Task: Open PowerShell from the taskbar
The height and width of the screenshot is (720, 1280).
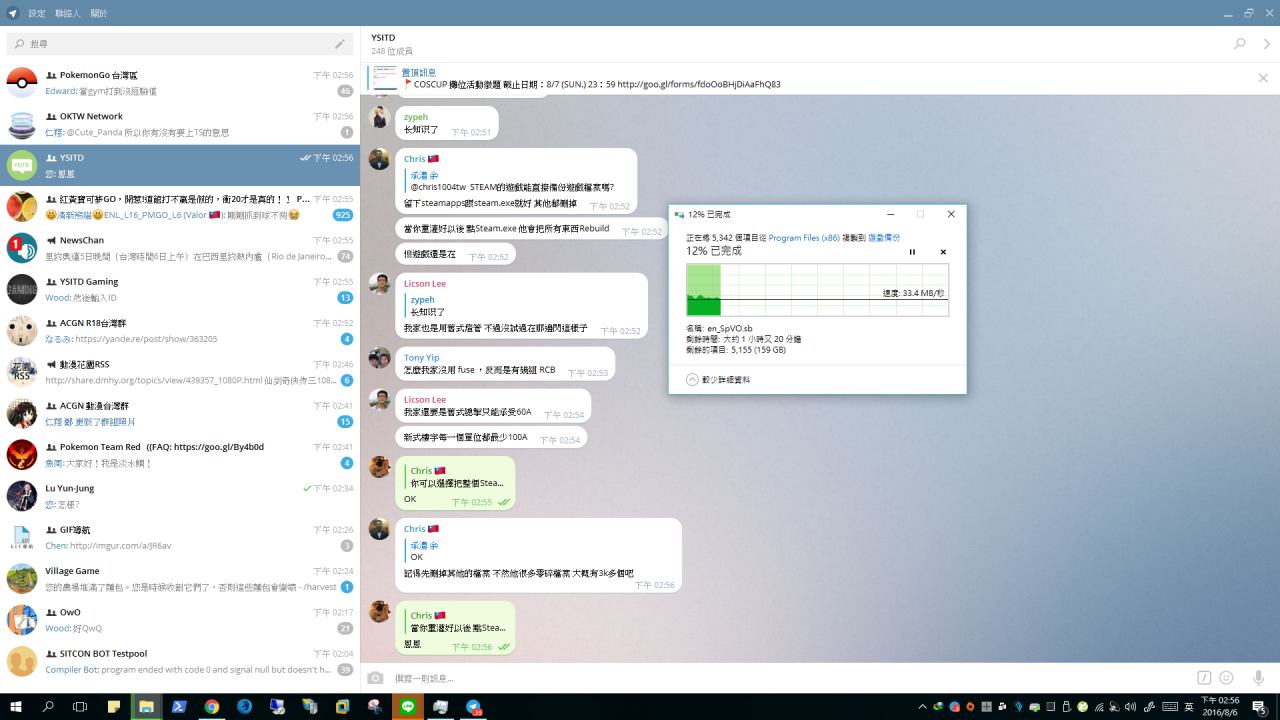Action: pos(179,706)
